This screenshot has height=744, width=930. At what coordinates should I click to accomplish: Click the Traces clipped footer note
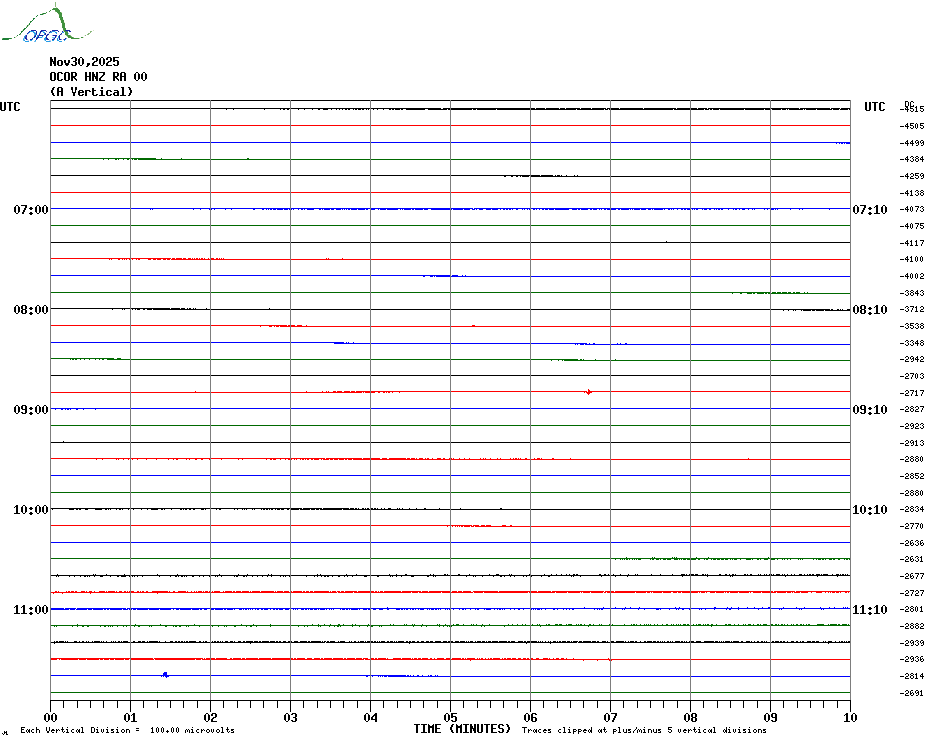(x=644, y=731)
